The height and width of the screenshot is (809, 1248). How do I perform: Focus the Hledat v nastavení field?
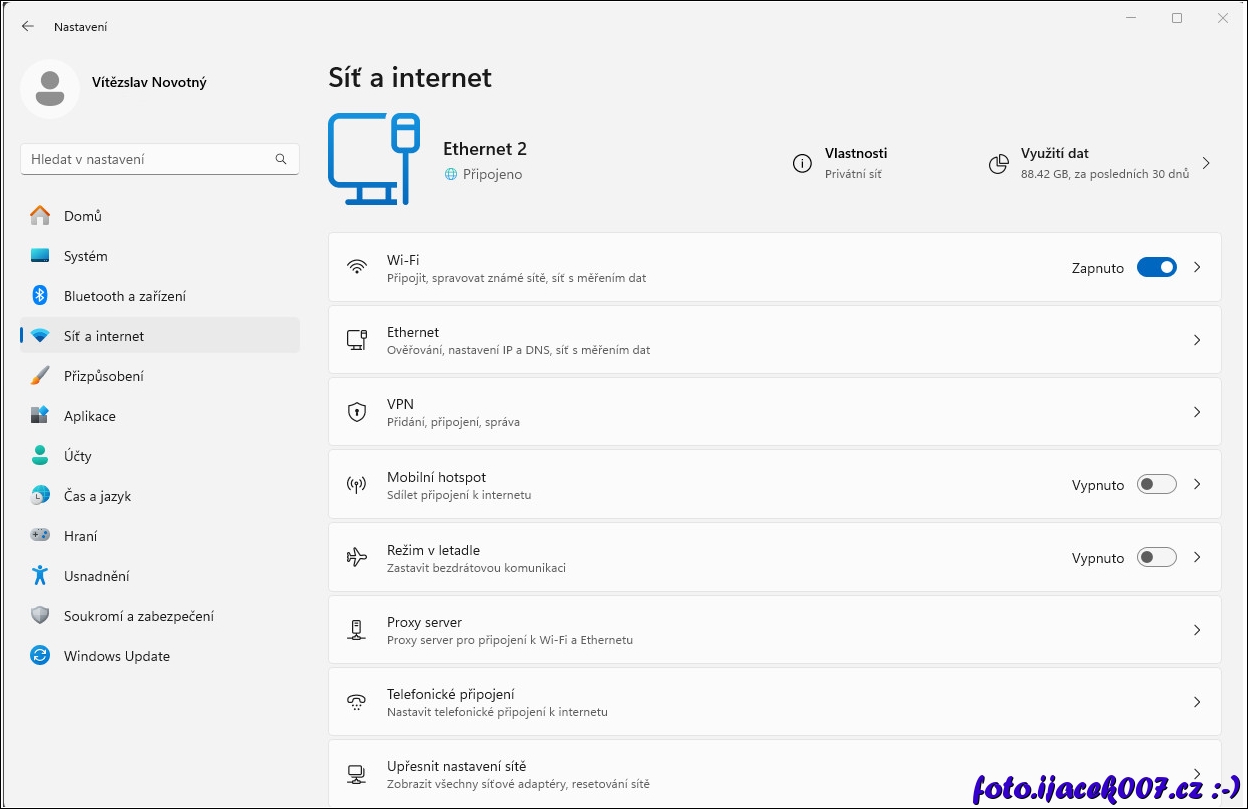[x=150, y=159]
